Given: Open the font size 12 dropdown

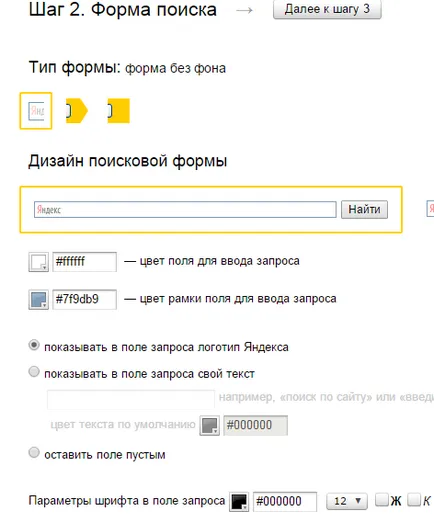Looking at the screenshot, I should click(x=347, y=501).
